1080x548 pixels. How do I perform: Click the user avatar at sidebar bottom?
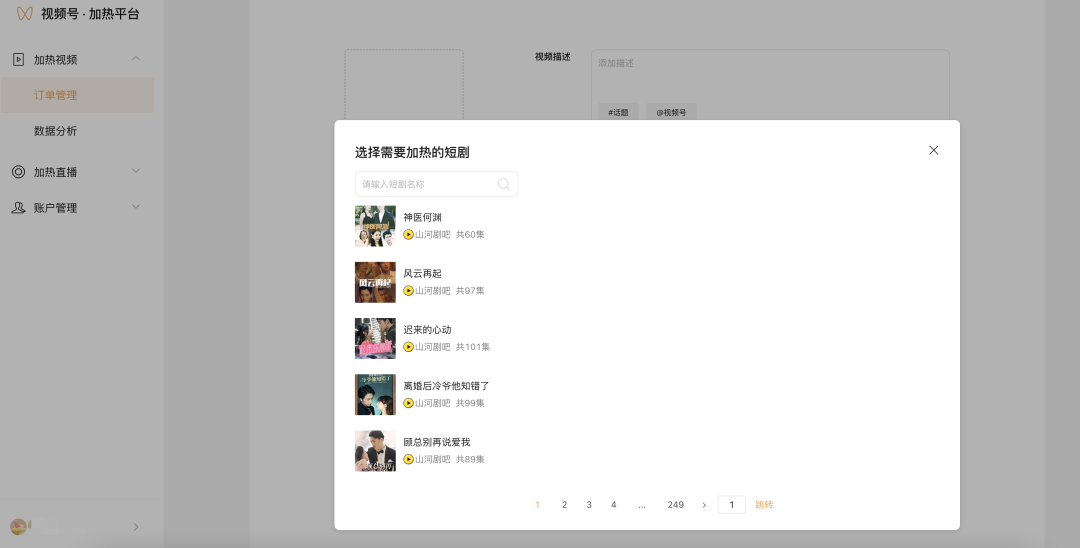18,527
